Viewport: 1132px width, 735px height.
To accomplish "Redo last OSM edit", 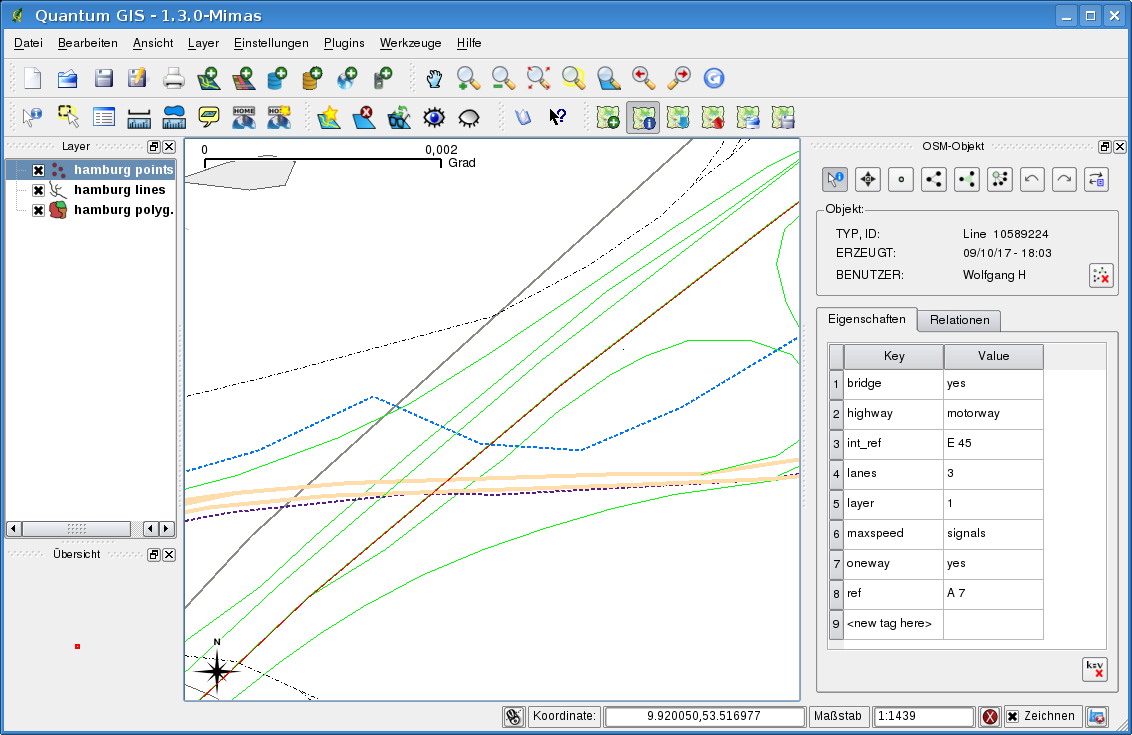I will 1064,179.
